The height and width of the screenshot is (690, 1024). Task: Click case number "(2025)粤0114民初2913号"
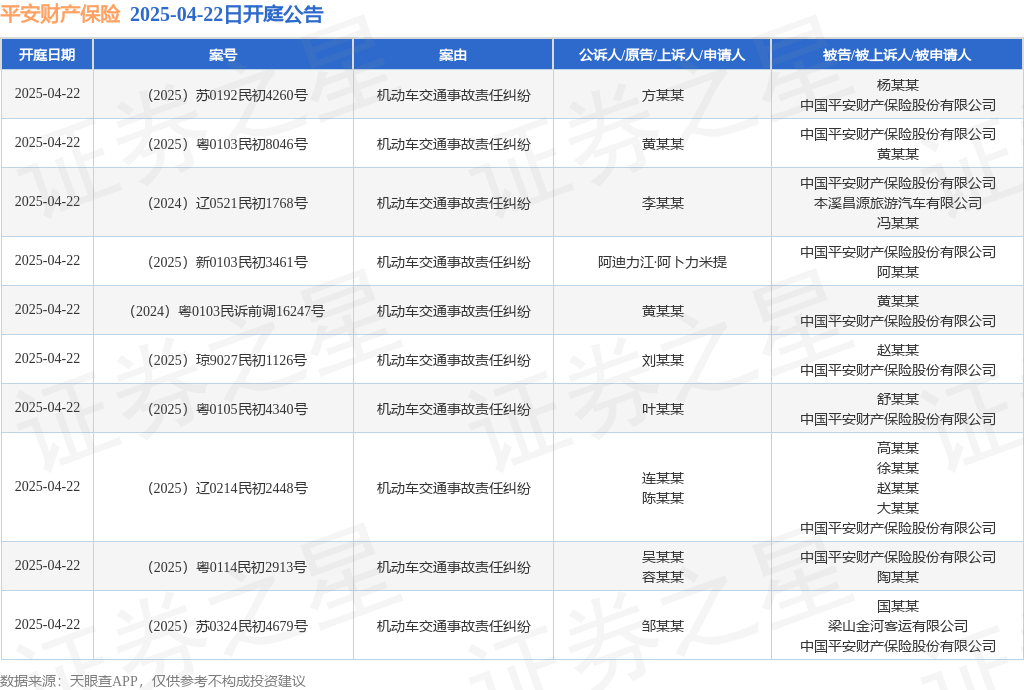click(x=227, y=567)
